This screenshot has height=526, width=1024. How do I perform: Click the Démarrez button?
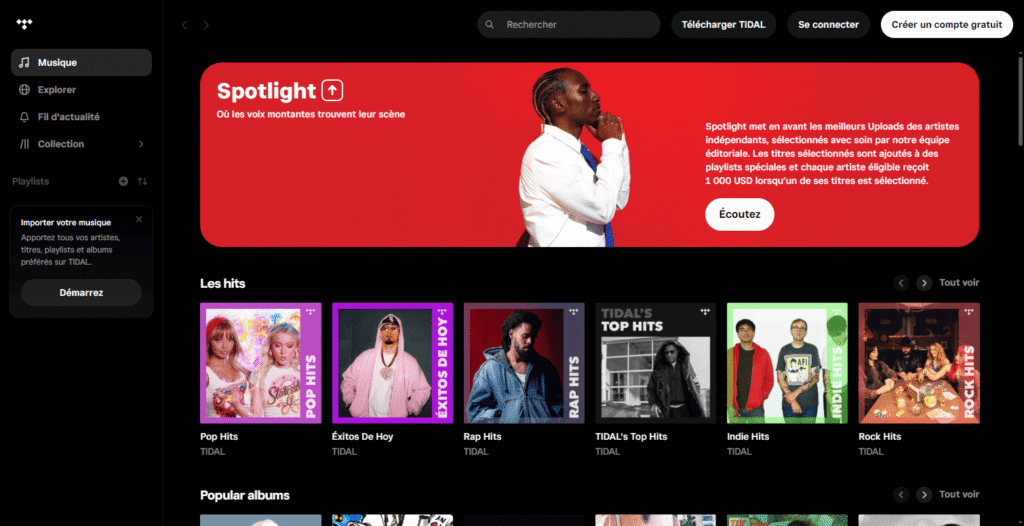tap(81, 293)
